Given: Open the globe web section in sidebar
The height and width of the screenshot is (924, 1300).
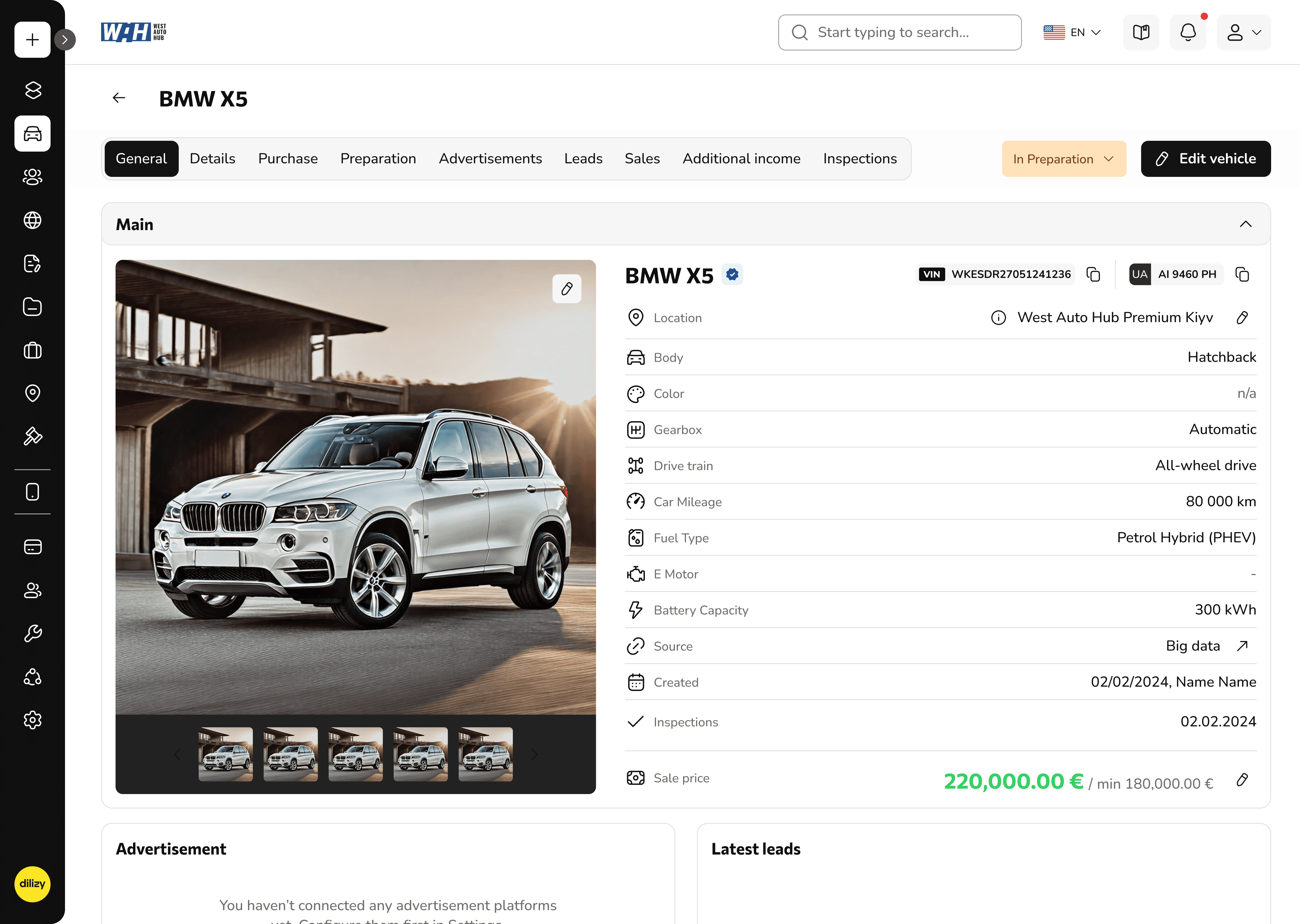Looking at the screenshot, I should [32, 220].
